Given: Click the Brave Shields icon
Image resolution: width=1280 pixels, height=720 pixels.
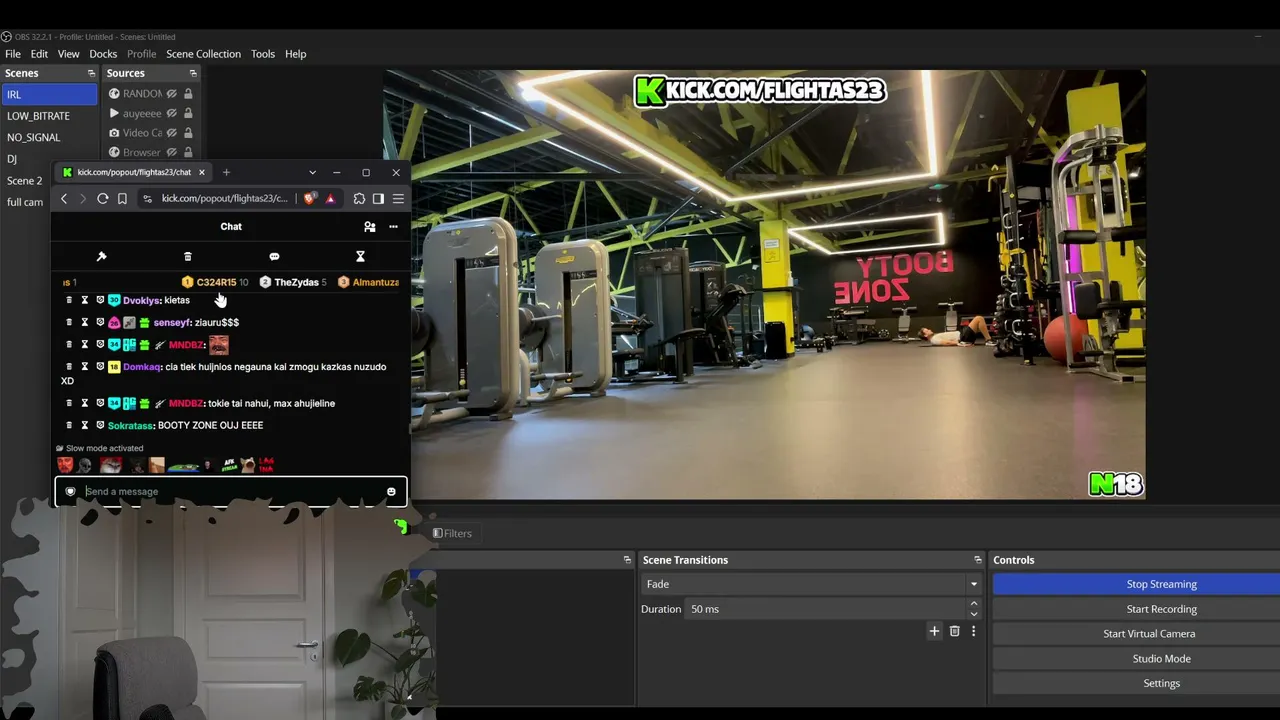Looking at the screenshot, I should [x=310, y=199].
